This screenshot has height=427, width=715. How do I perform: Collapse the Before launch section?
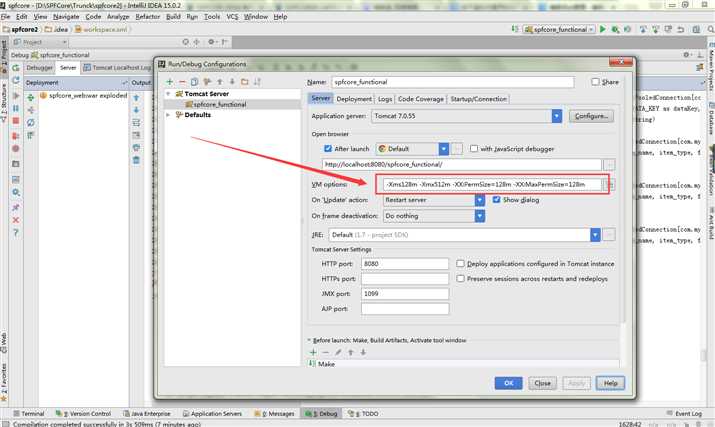tap(309, 340)
